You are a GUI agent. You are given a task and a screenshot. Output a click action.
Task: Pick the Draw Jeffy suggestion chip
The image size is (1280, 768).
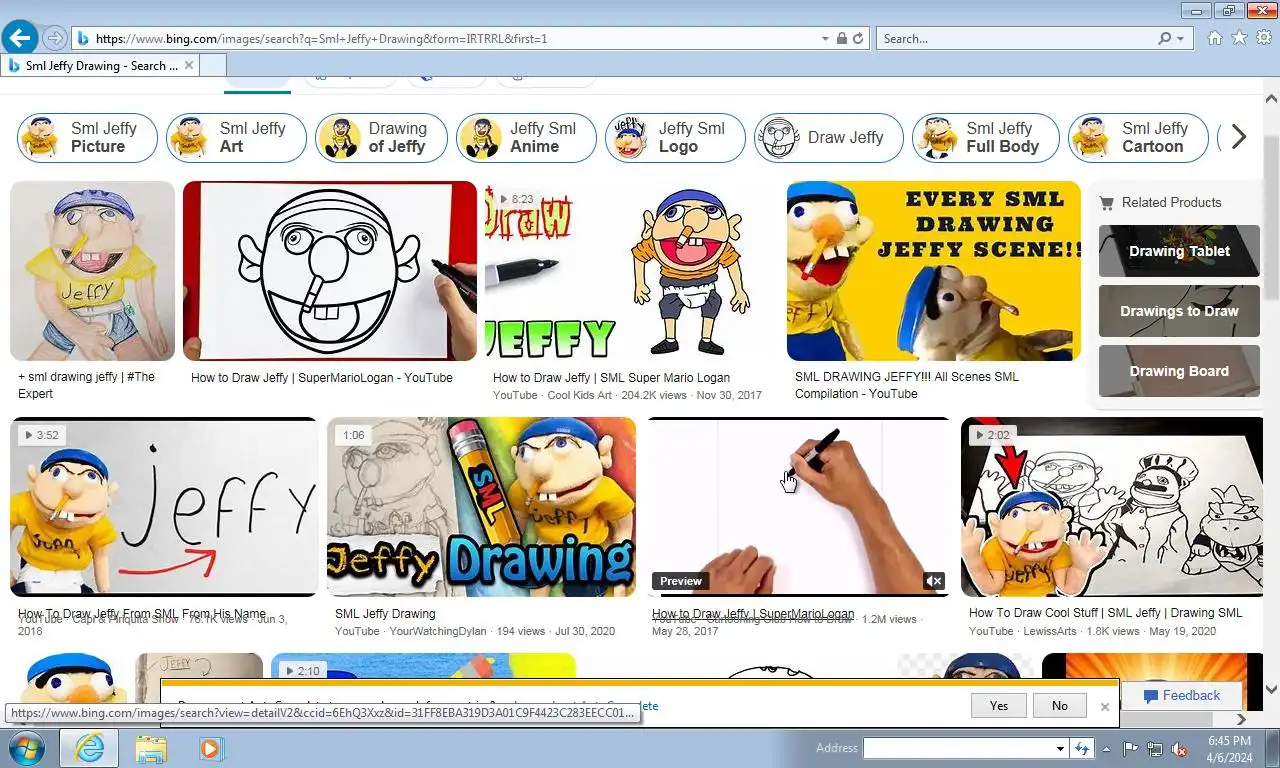829,137
